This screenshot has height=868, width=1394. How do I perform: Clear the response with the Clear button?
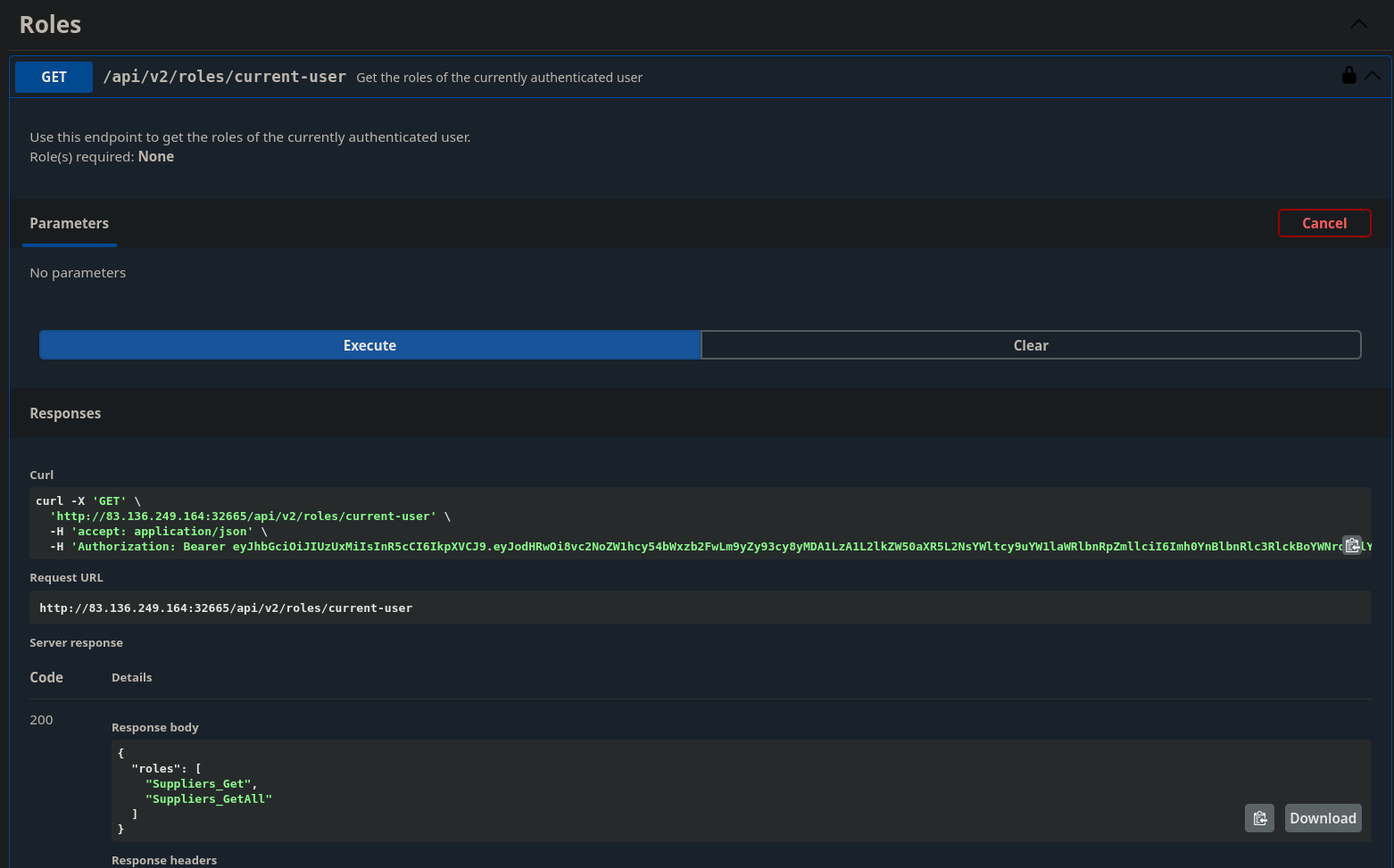coord(1031,345)
